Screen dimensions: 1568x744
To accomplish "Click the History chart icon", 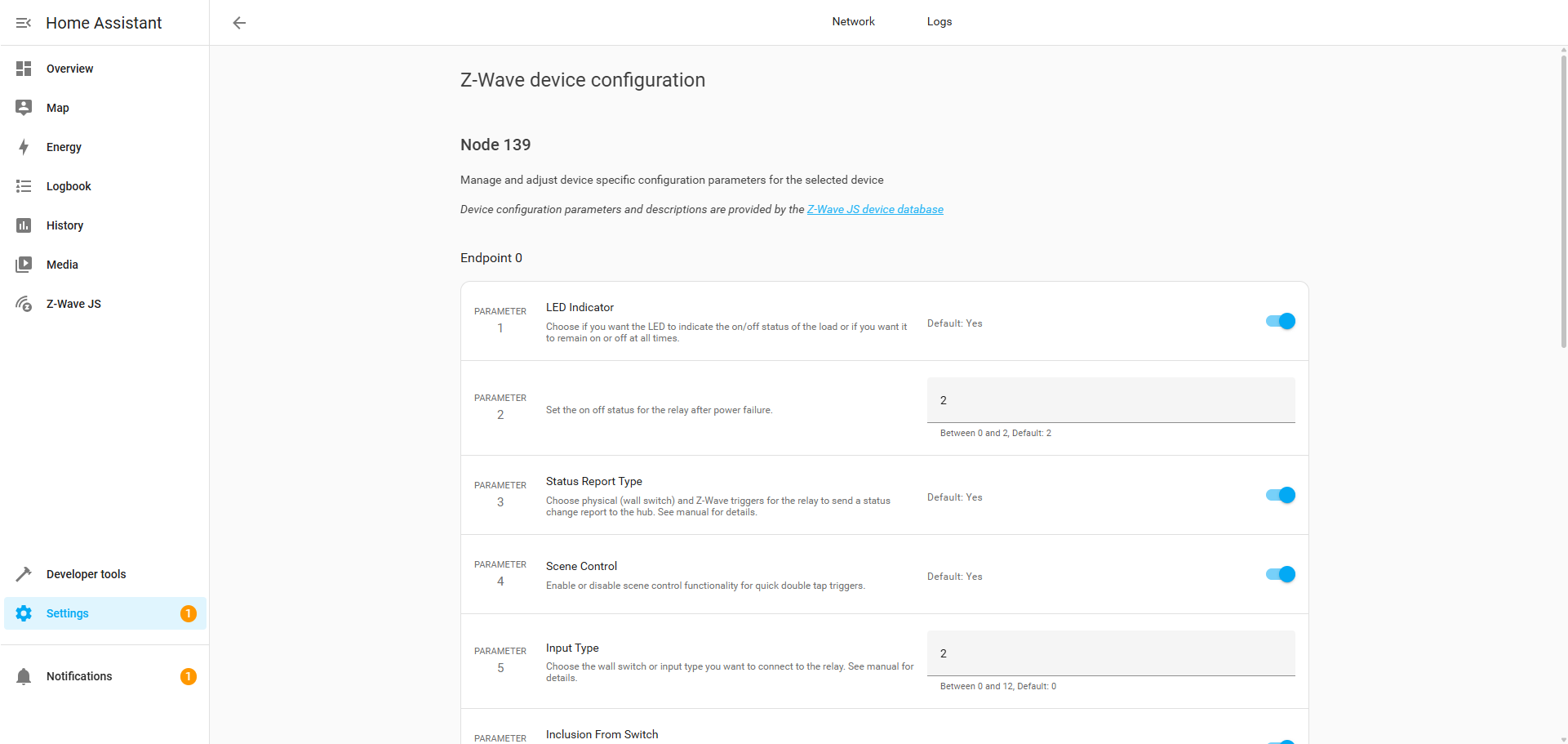I will pyautogui.click(x=24, y=225).
